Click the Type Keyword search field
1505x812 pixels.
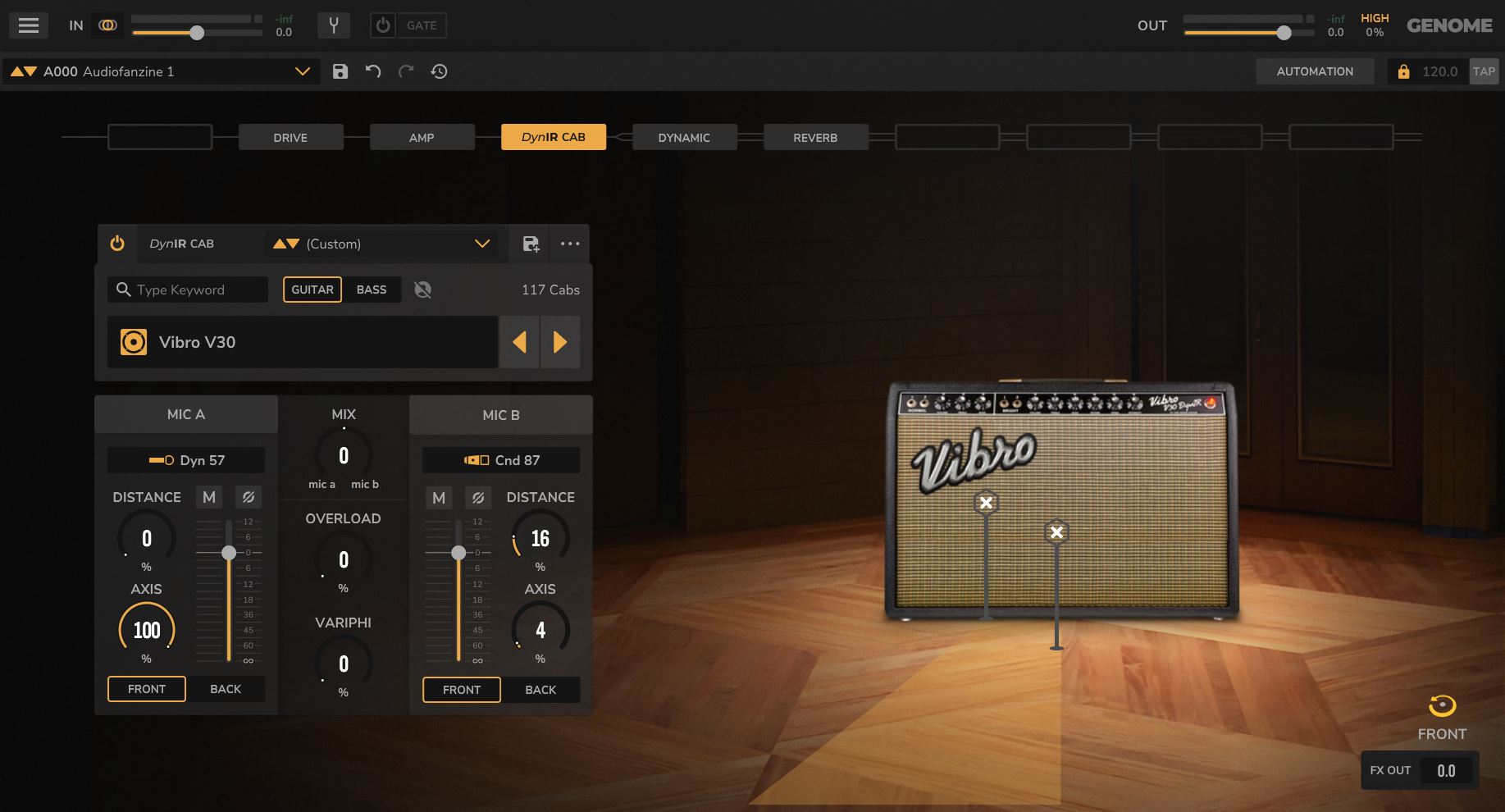(188, 290)
